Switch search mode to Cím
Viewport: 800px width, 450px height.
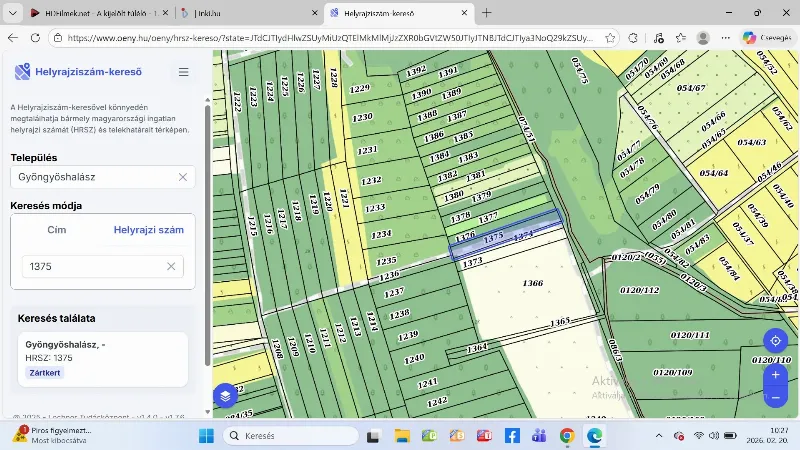57,230
